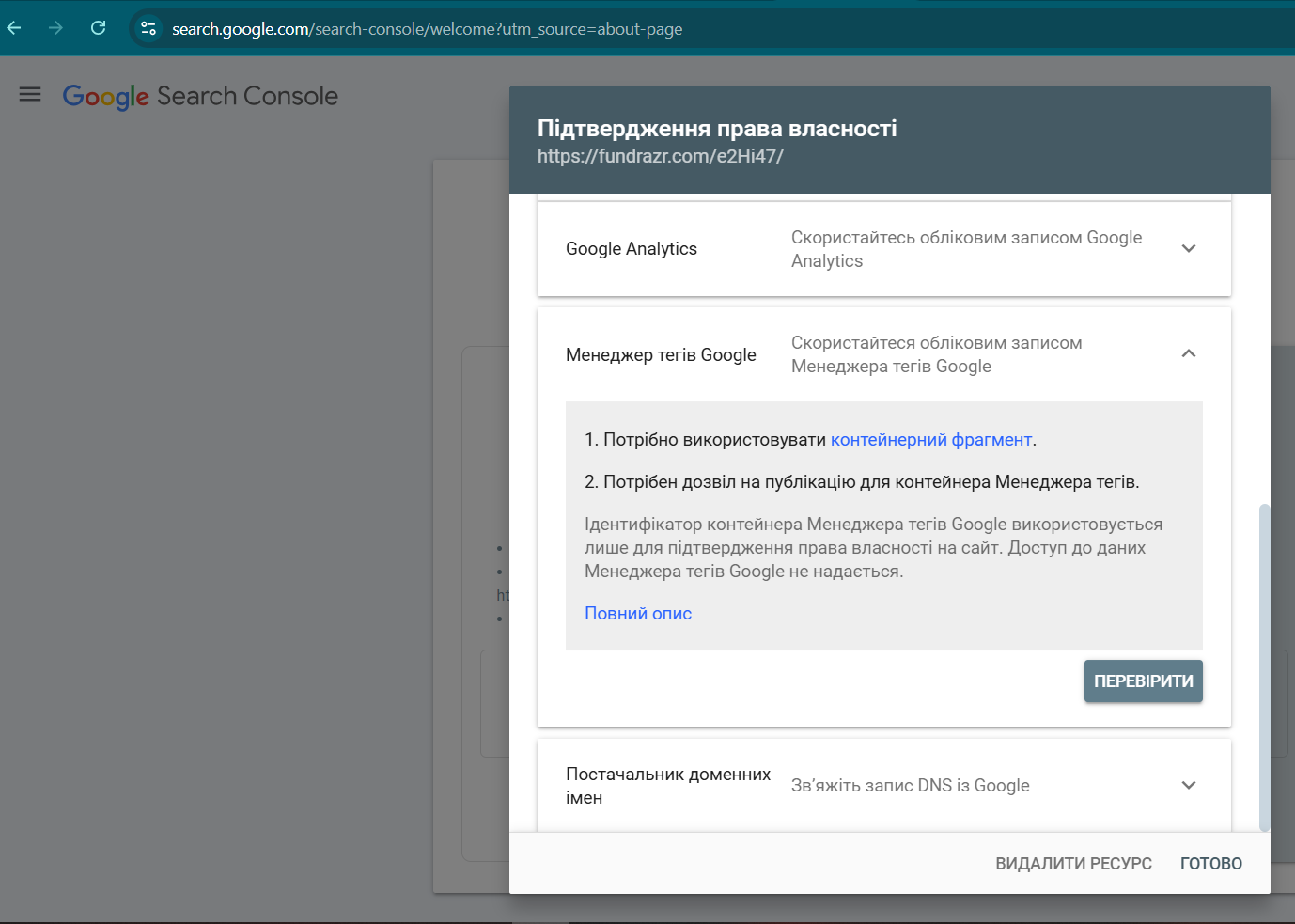Open the Повний опис link
The width and height of the screenshot is (1295, 924).
point(637,613)
